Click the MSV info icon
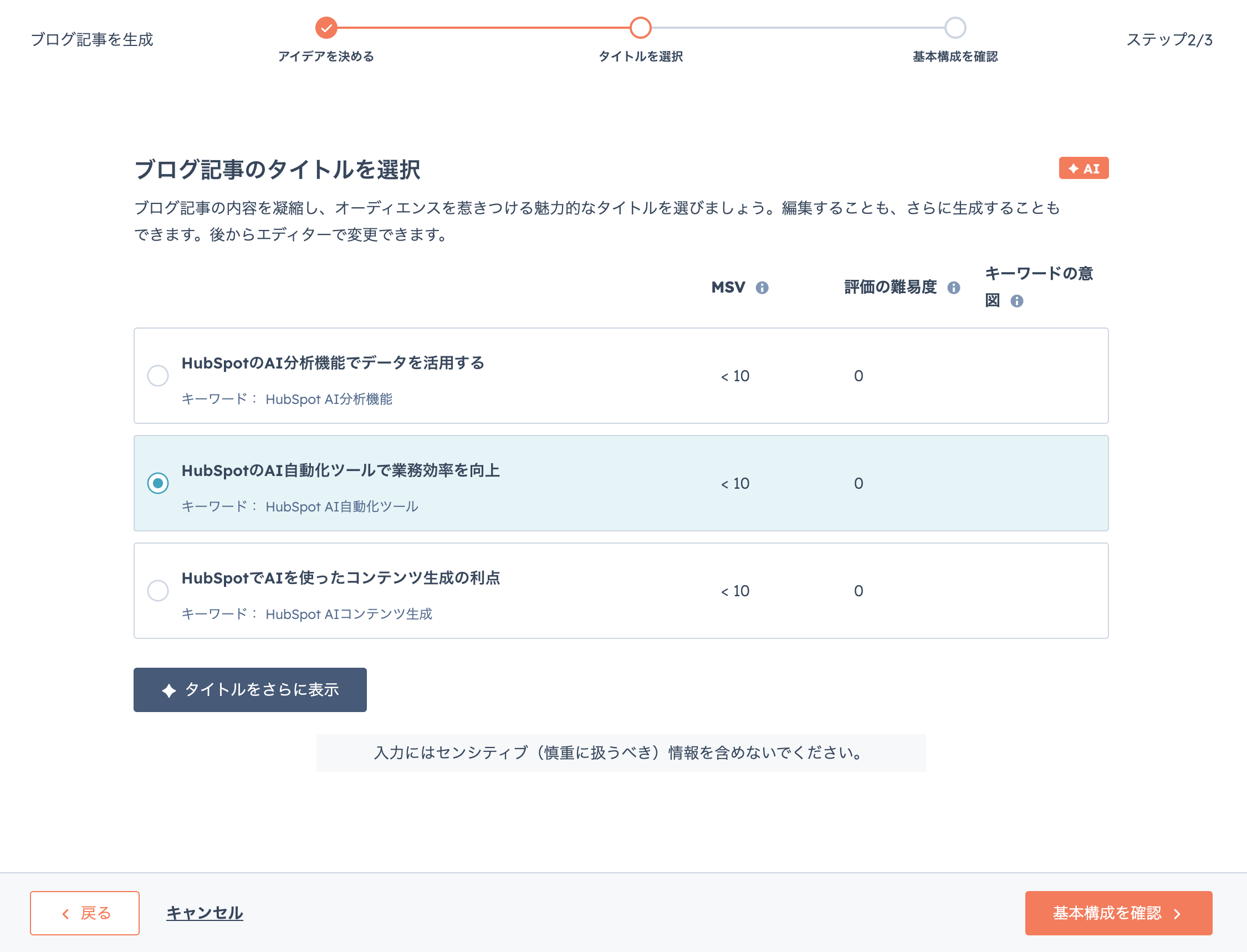Screen dimensions: 1247x952 pos(762,288)
